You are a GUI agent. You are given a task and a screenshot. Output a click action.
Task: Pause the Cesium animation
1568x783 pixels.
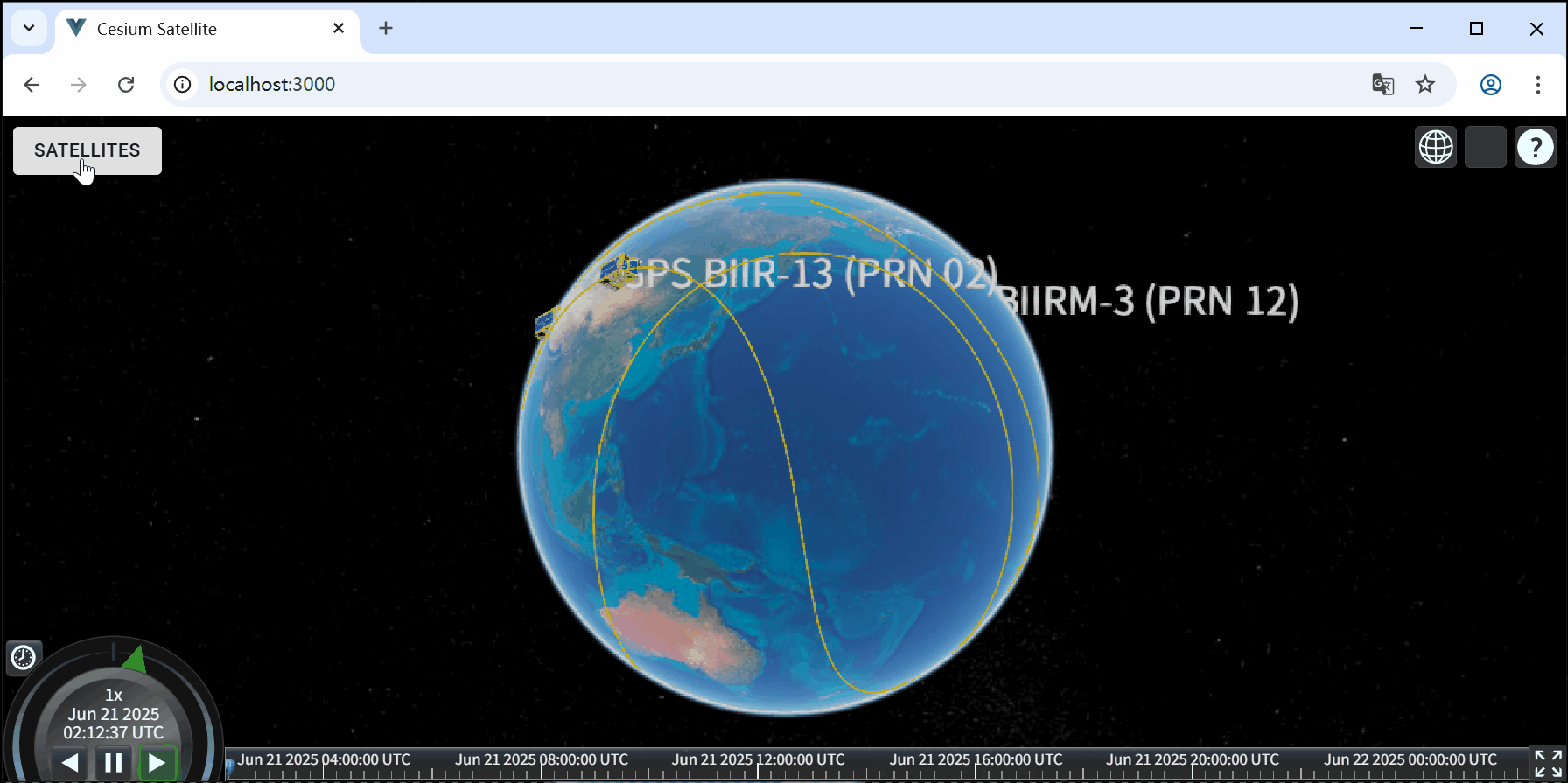pos(114,763)
